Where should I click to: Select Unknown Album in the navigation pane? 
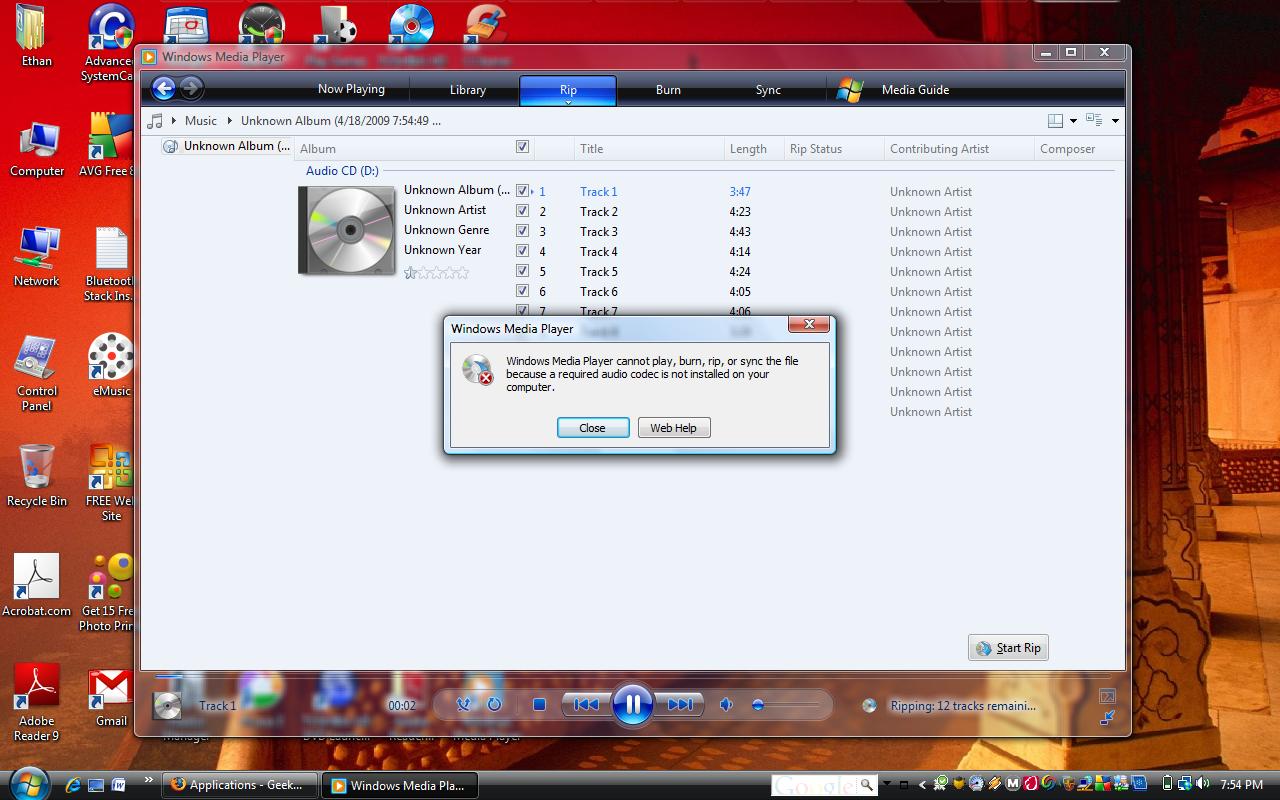point(227,146)
